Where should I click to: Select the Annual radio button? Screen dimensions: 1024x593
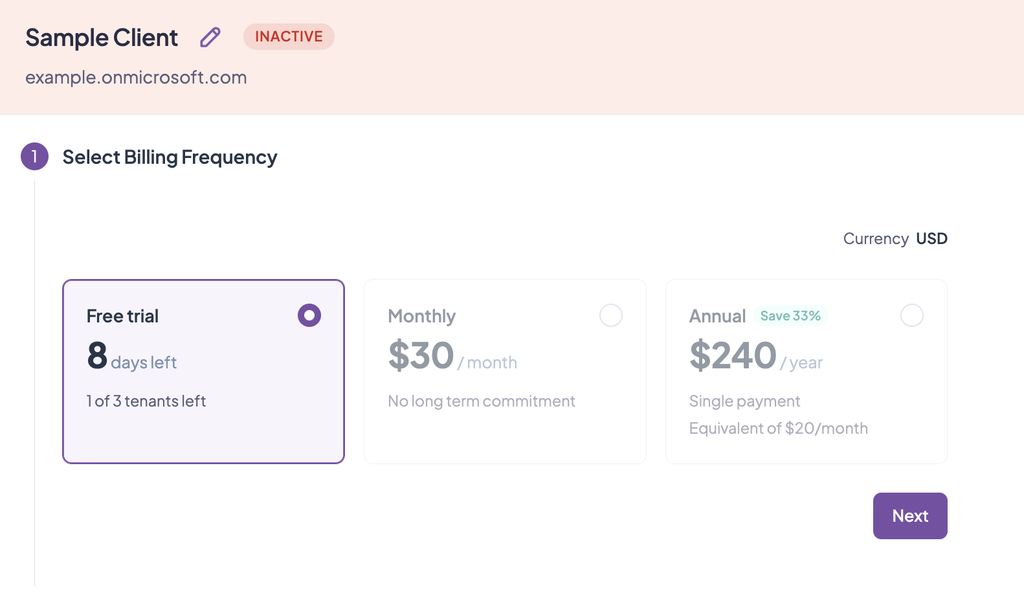tap(912, 315)
